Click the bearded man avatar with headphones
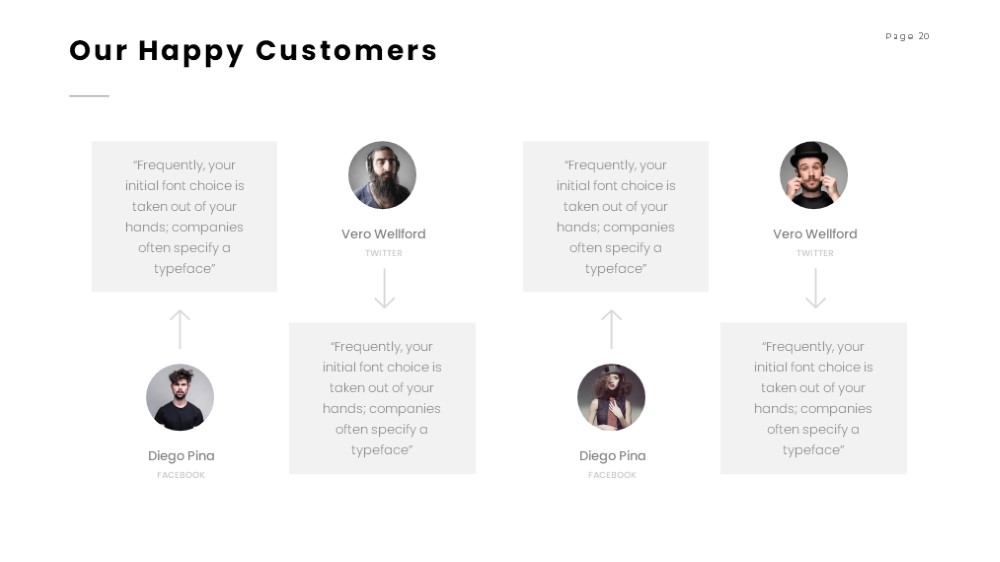The width and height of the screenshot is (1000, 562). [382, 175]
